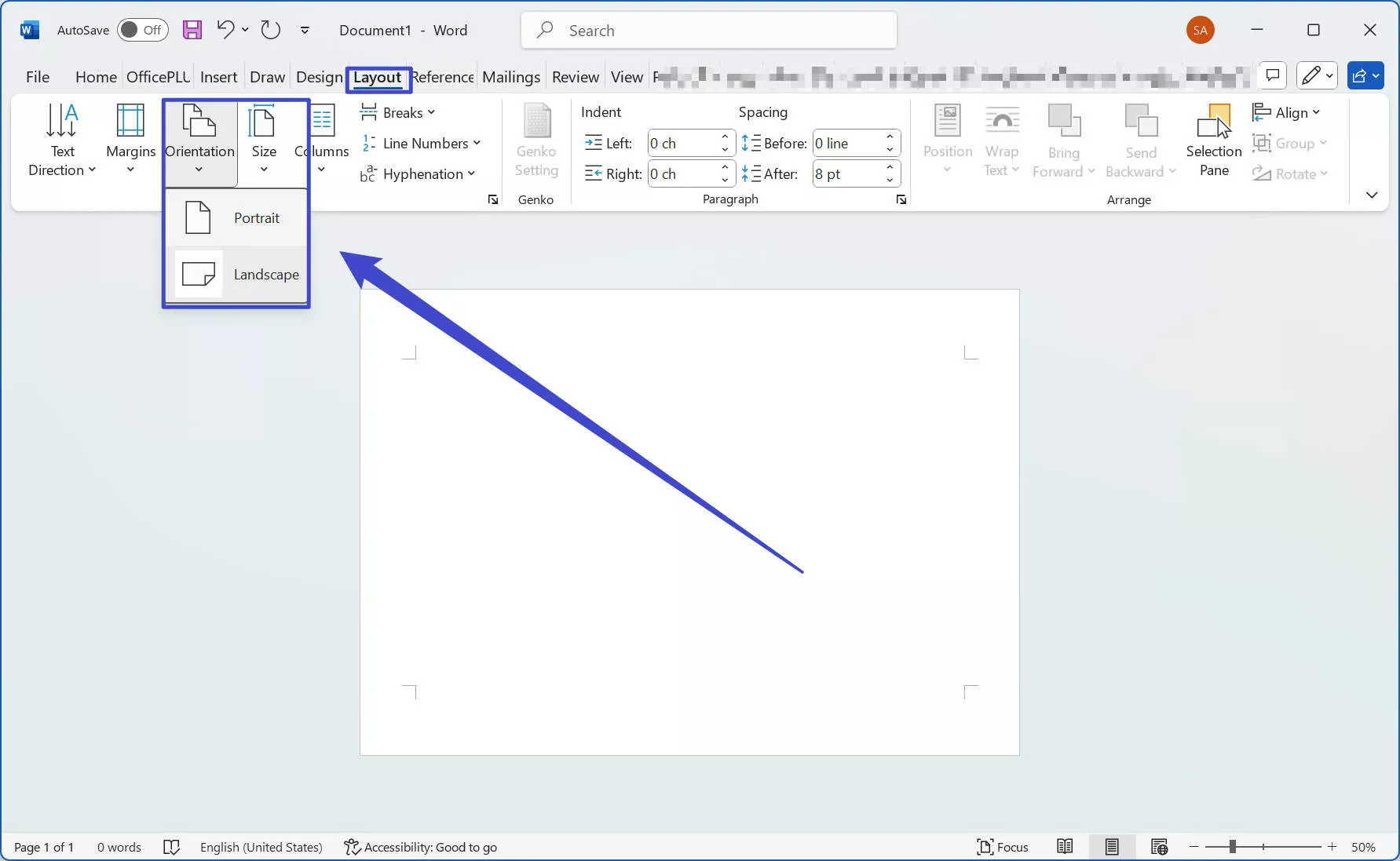1400x861 pixels.
Task: Open Web Layout view in status bar
Action: [x=1159, y=846]
